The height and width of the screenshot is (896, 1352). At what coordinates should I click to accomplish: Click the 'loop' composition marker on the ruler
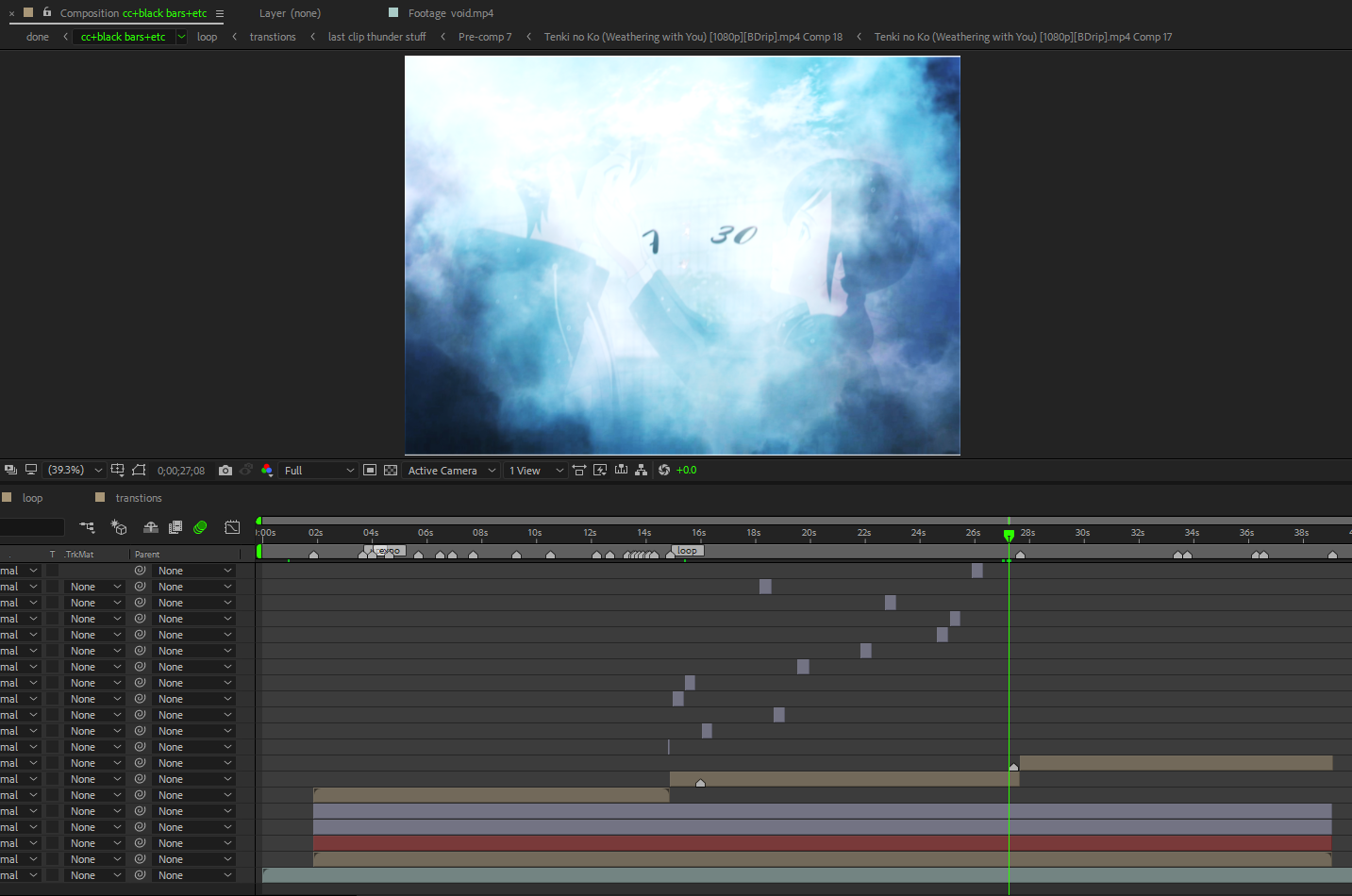(x=688, y=551)
